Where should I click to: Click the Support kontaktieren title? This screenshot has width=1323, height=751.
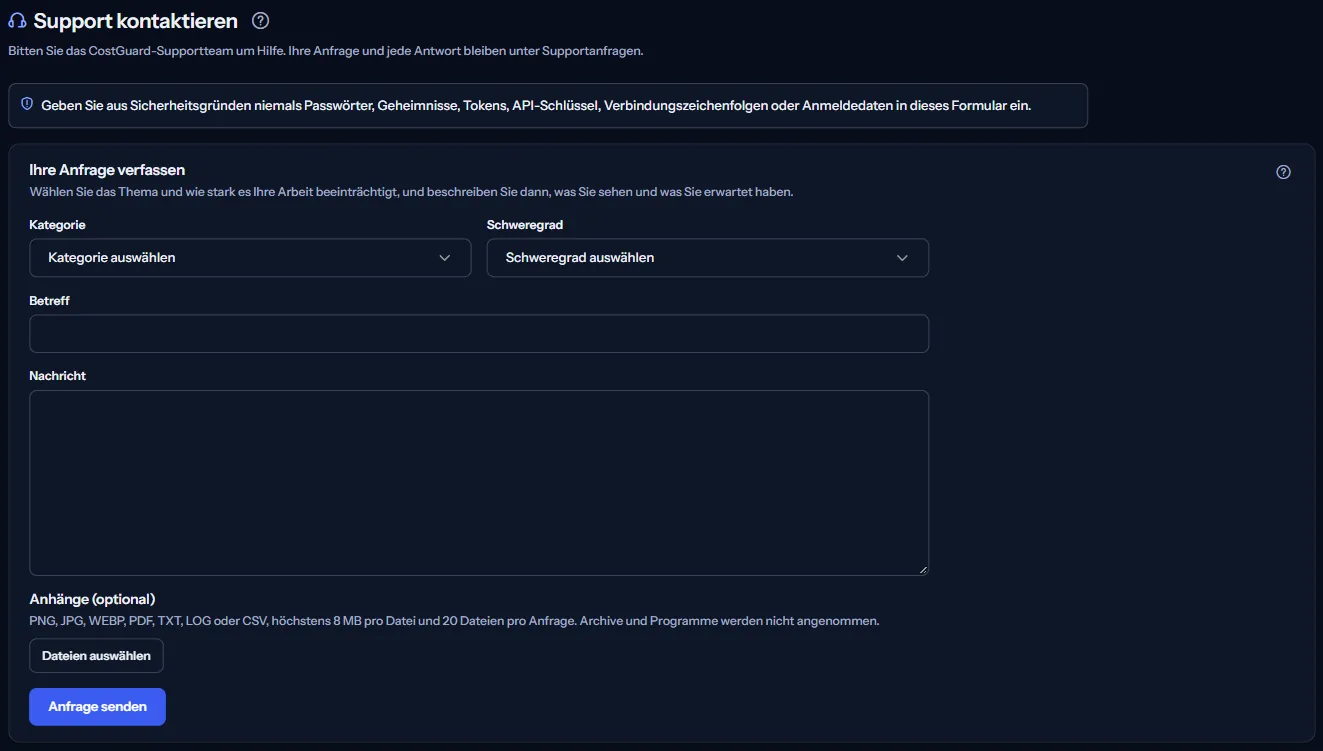point(136,21)
